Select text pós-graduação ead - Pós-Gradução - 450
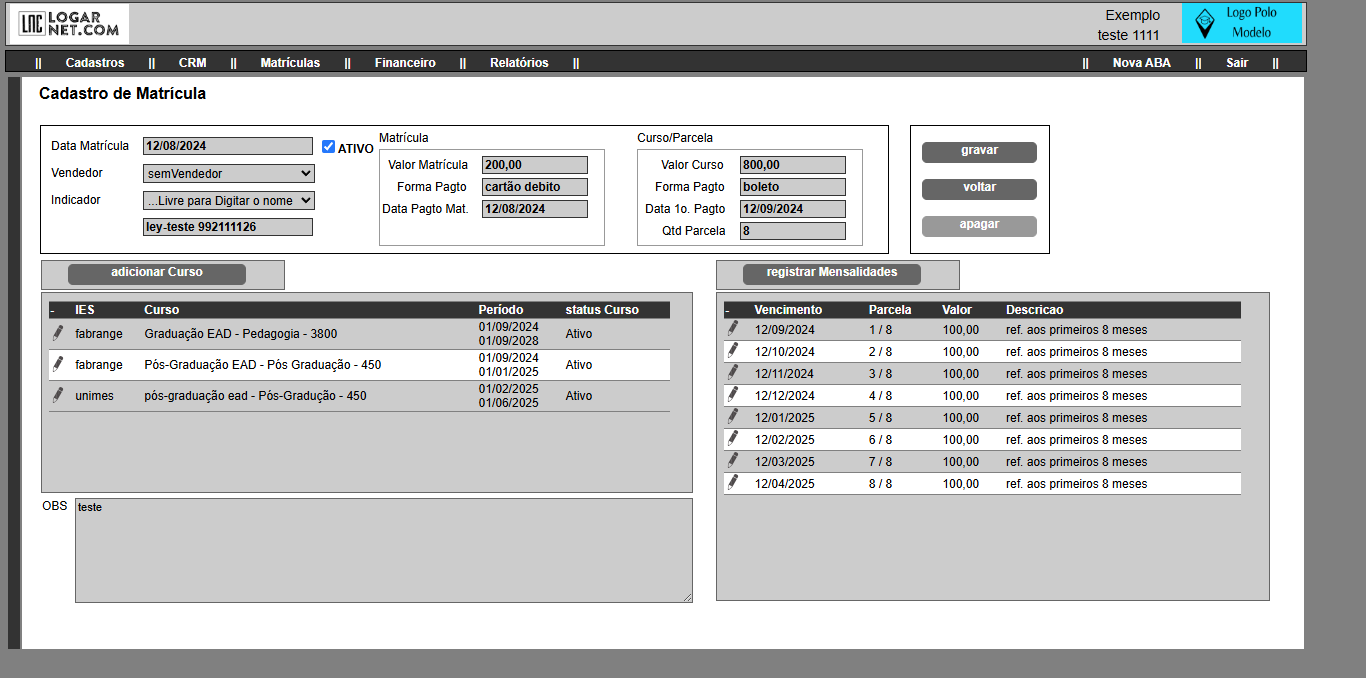This screenshot has height=678, width=1366. point(255,396)
